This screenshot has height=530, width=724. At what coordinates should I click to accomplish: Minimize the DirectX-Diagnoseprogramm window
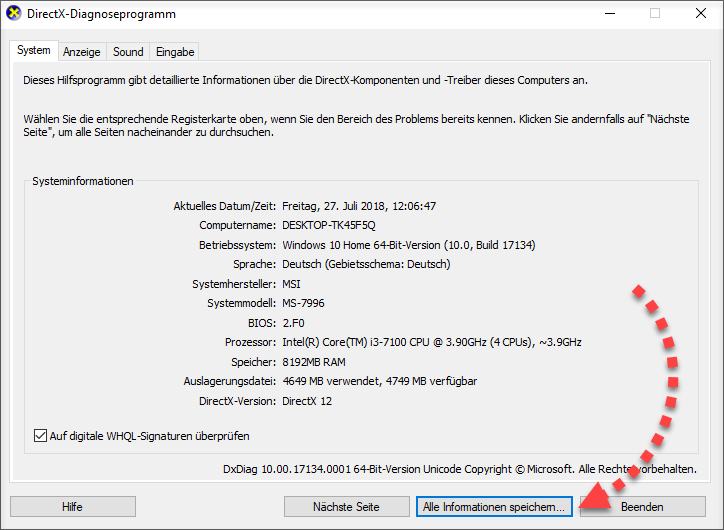click(x=610, y=13)
